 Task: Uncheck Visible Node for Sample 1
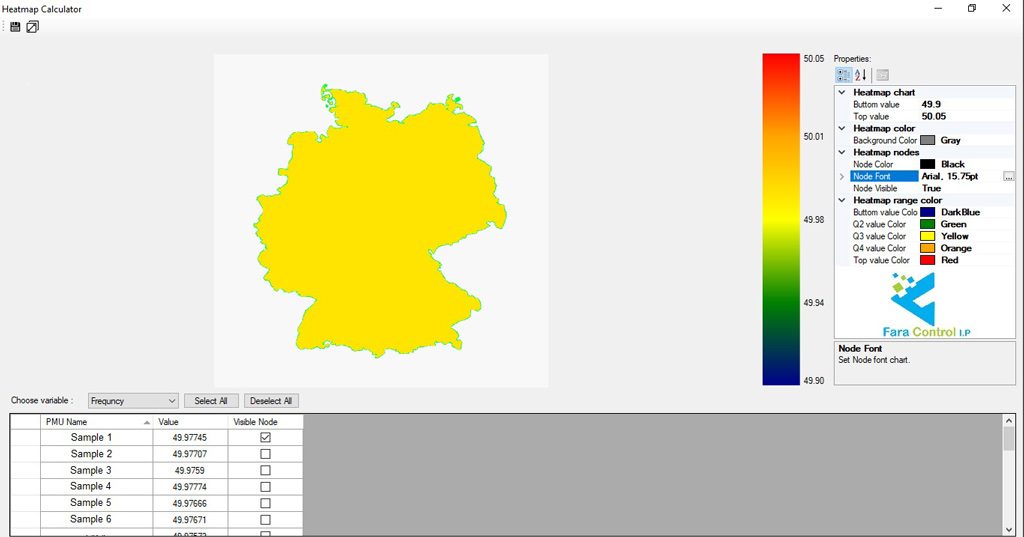265,438
